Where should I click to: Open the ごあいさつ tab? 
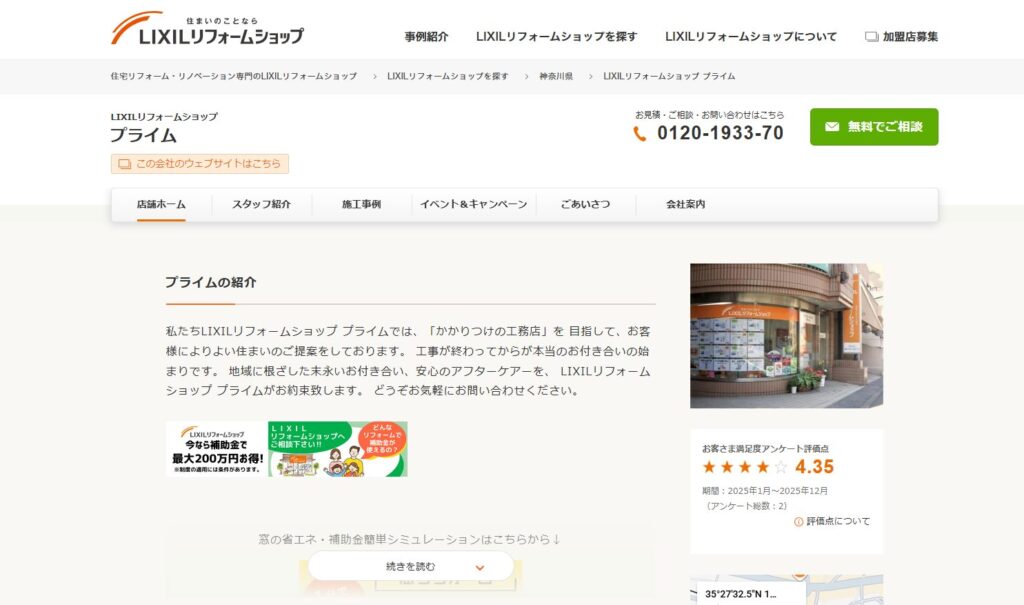pyautogui.click(x=585, y=204)
